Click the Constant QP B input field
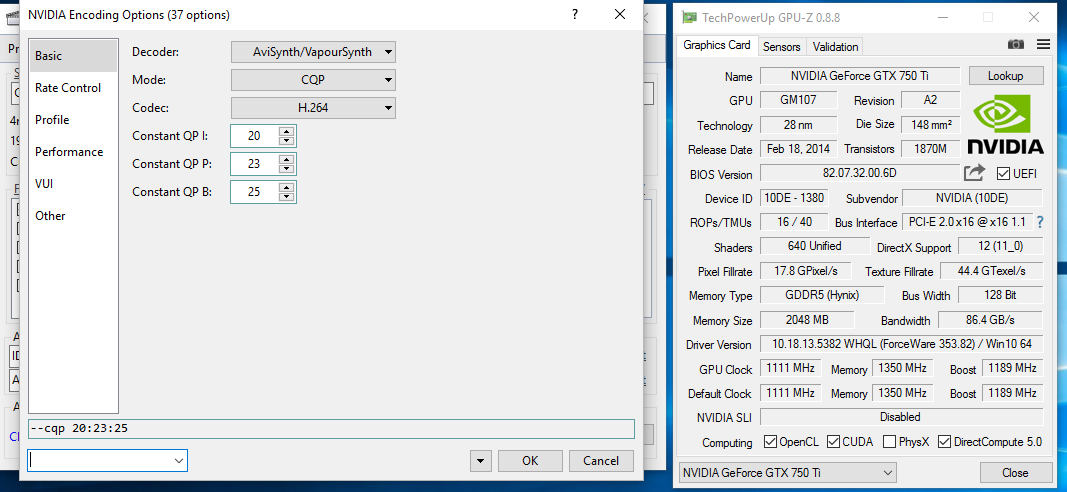Viewport: 1067px width, 492px height. [x=255, y=192]
